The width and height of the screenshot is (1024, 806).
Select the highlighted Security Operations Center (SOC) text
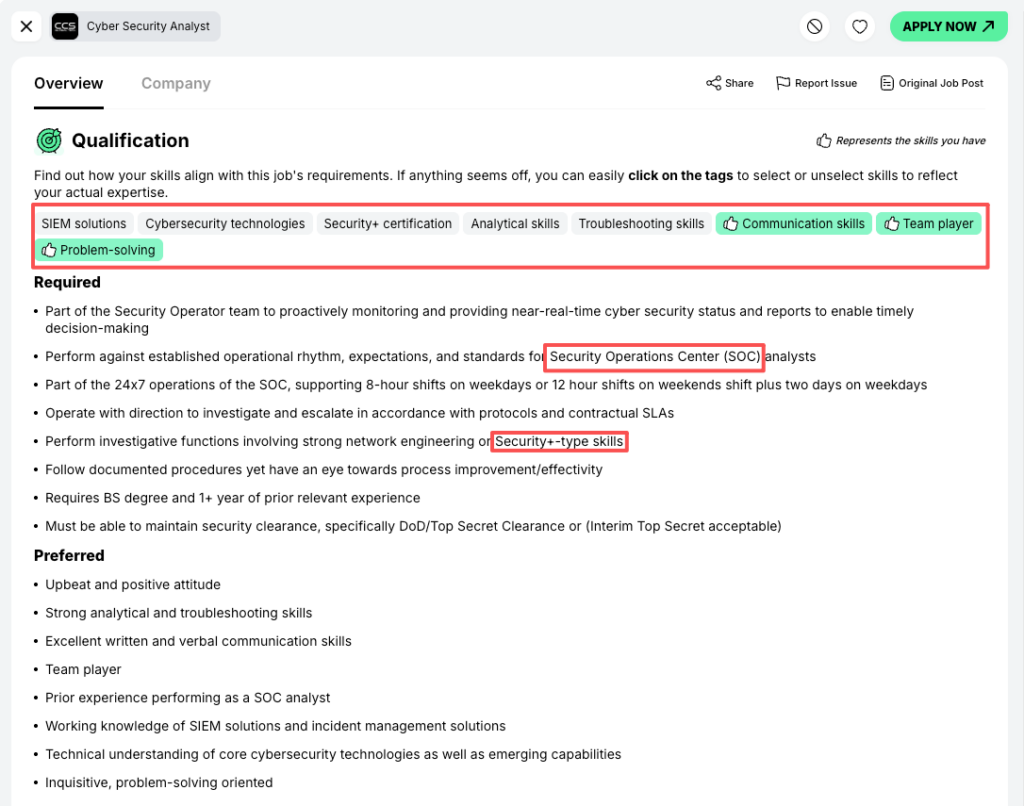tap(654, 357)
